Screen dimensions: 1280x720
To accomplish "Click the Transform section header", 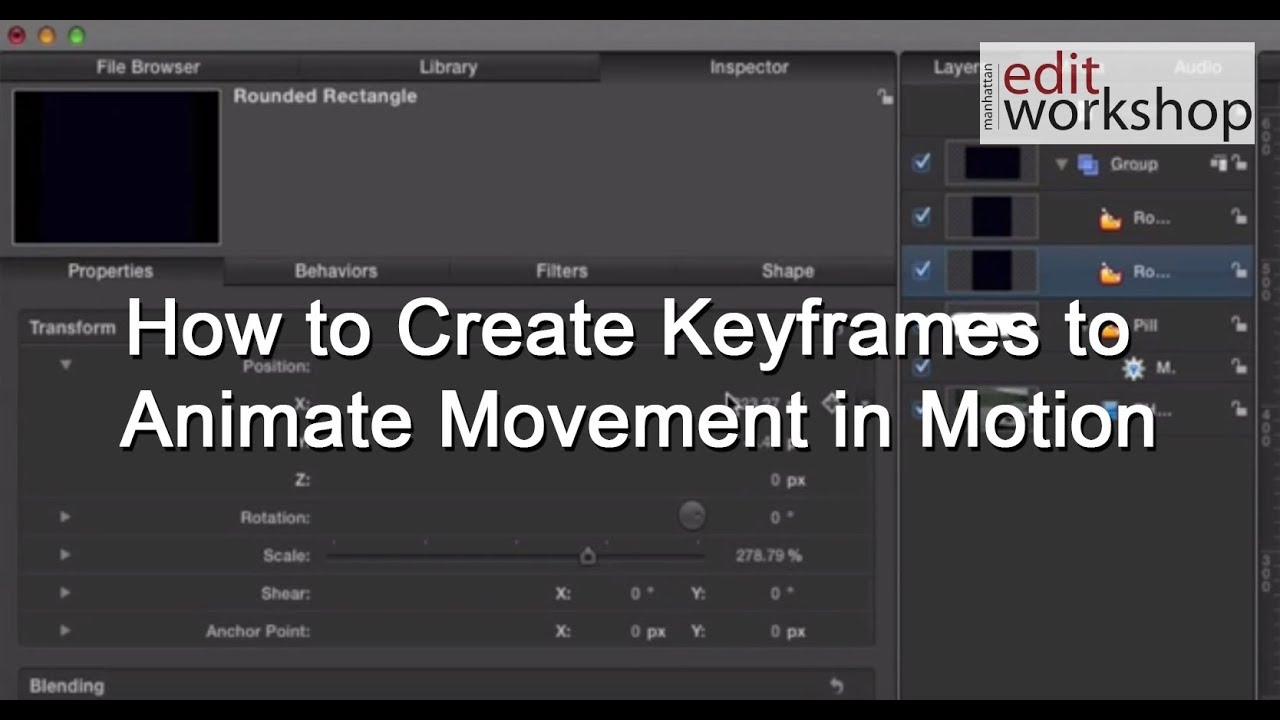I will click(72, 328).
